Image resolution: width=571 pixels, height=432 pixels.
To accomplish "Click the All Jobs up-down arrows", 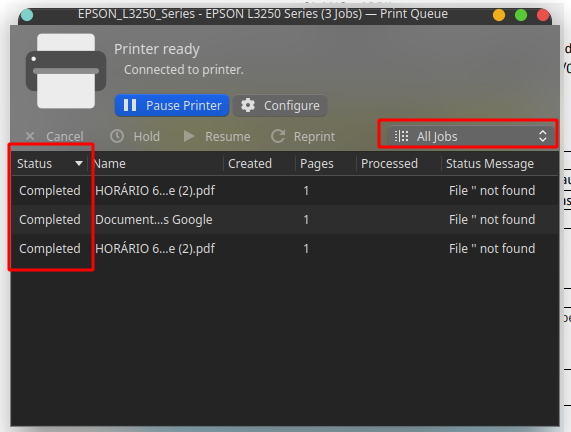I will pyautogui.click(x=543, y=136).
